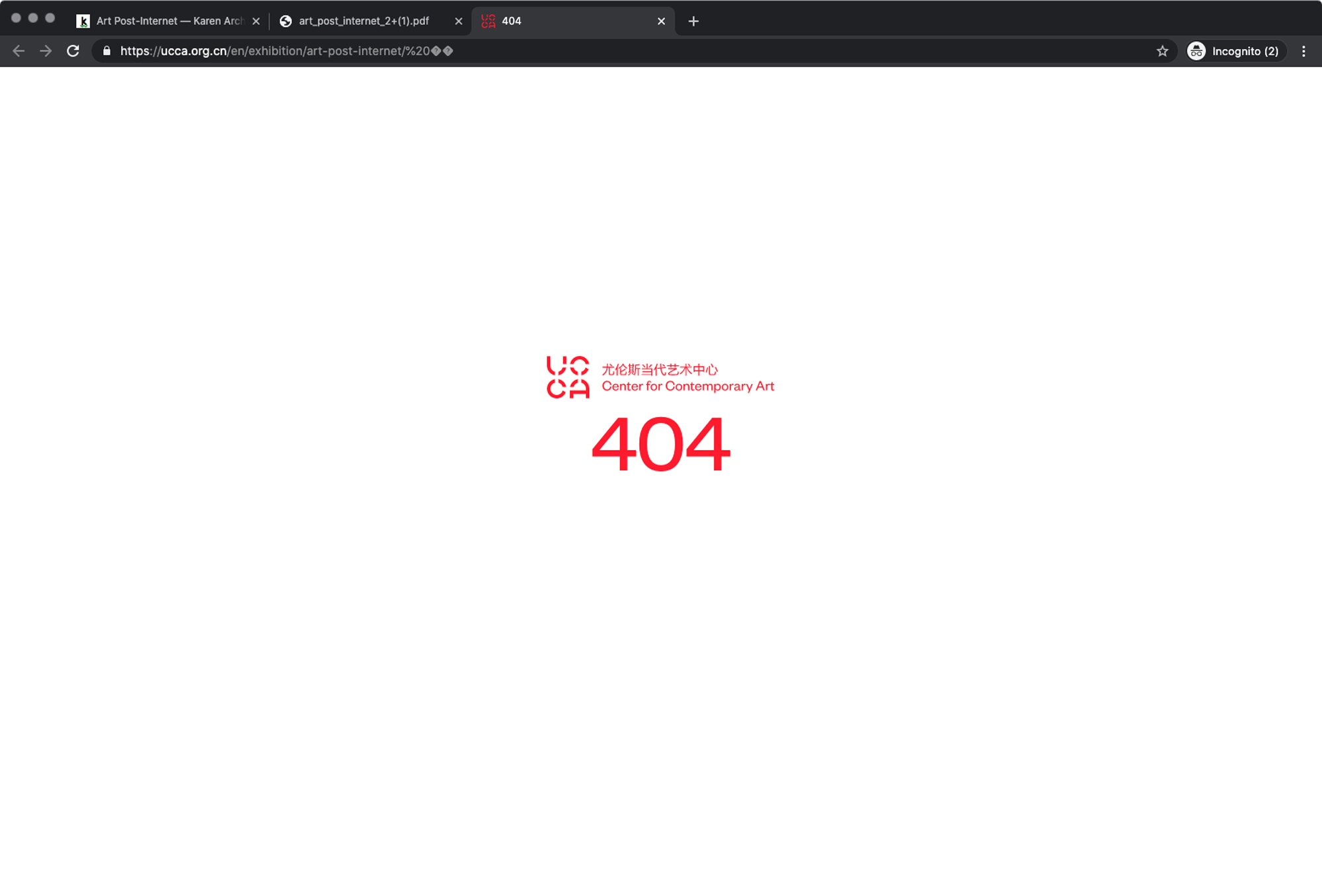
Task: Click the macOS minimize window button
Action: (33, 18)
